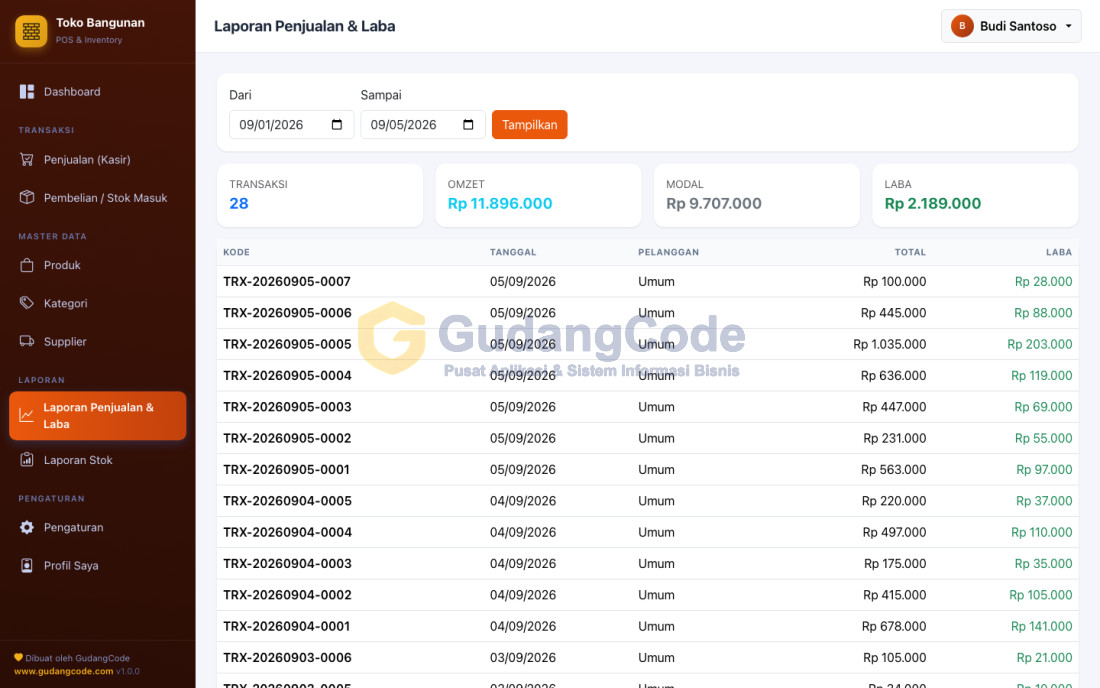The height and width of the screenshot is (688, 1100).
Task: Visit the www.gudangcode.com link
Action: coord(63,671)
